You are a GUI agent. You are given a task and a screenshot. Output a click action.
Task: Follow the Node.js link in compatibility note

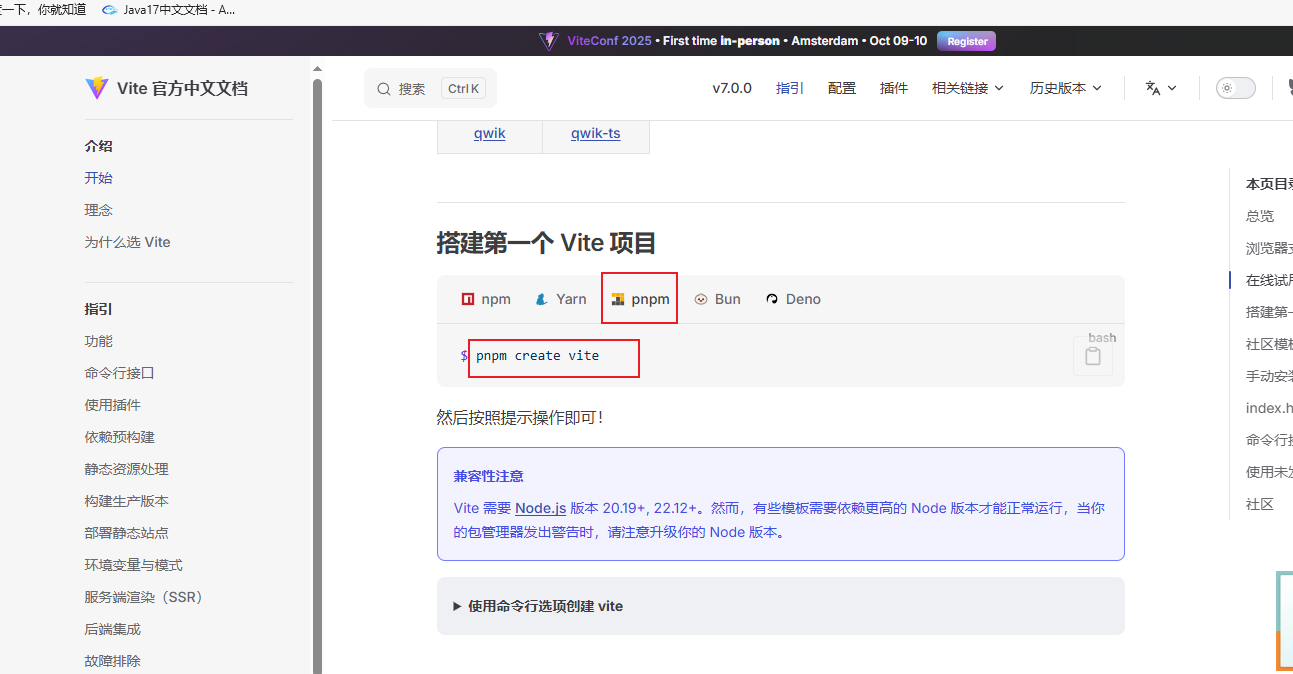[x=541, y=508]
